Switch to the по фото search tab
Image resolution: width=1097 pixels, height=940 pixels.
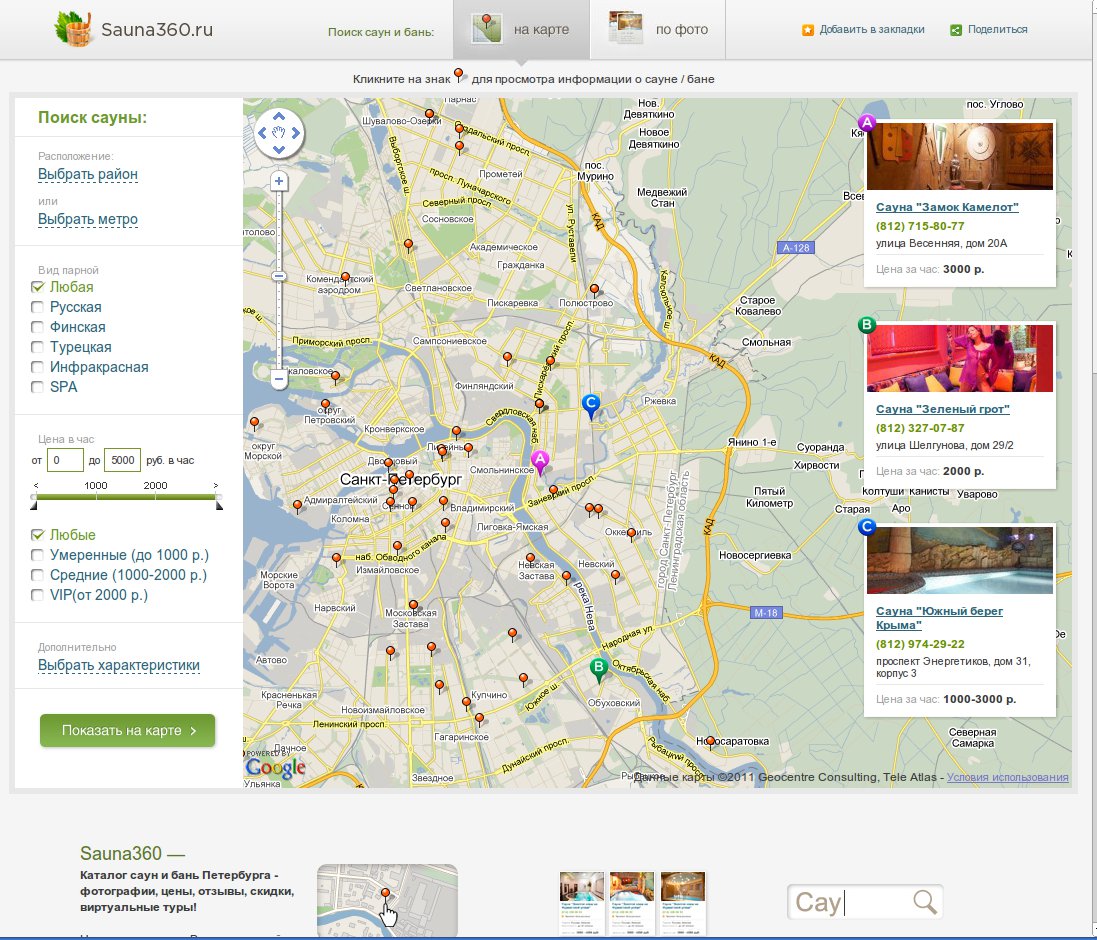[658, 30]
